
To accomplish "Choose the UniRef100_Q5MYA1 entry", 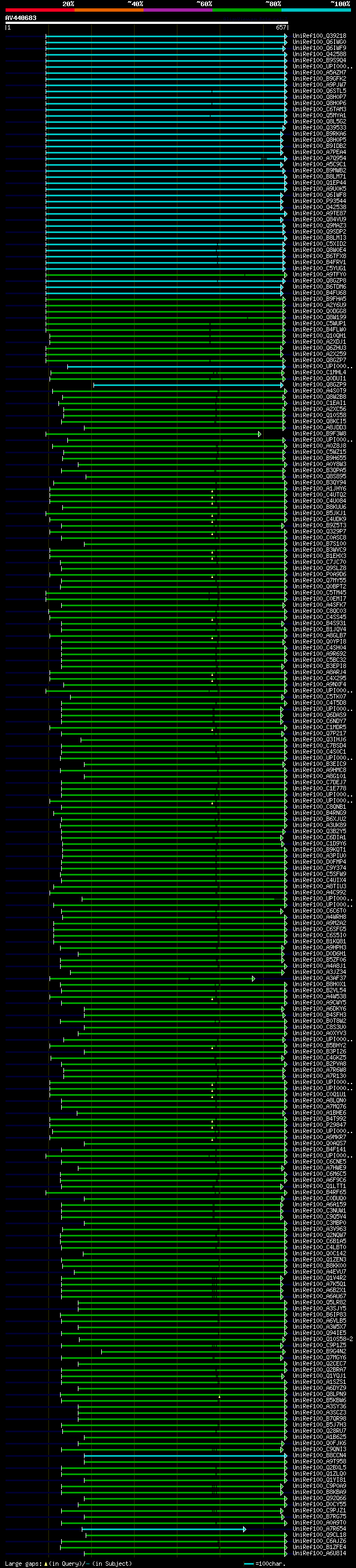I will 319,115.
